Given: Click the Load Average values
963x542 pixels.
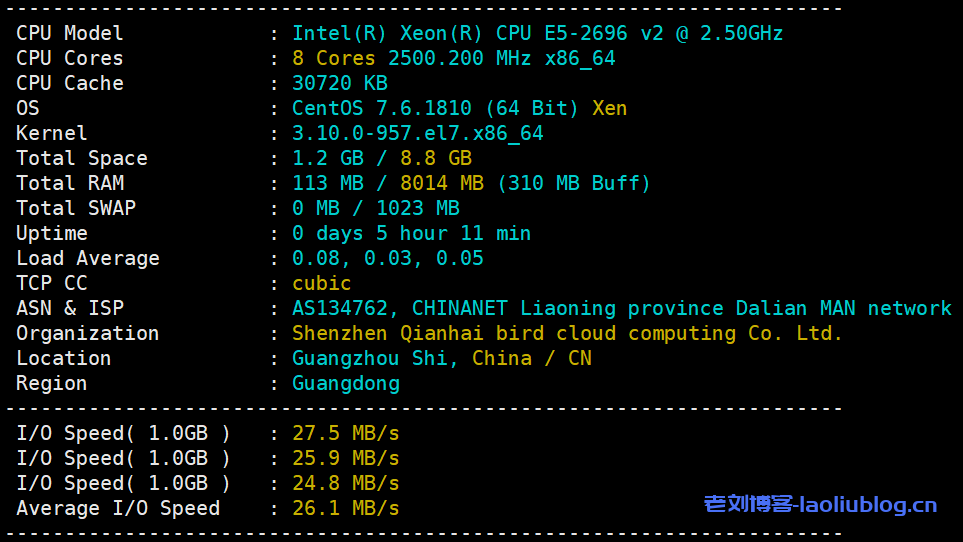Looking at the screenshot, I should pyautogui.click(x=387, y=258).
